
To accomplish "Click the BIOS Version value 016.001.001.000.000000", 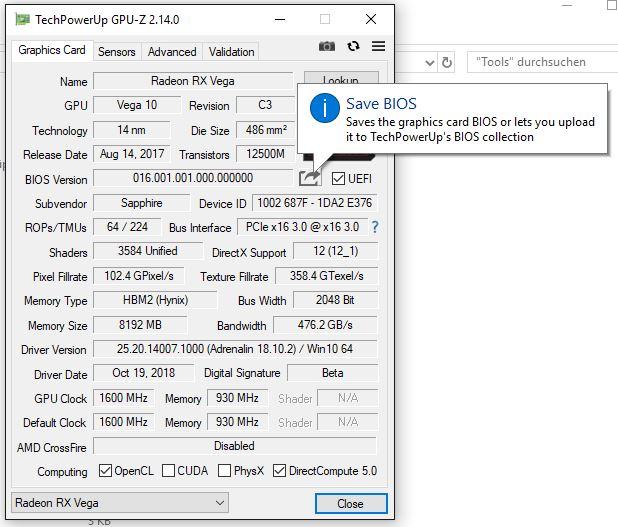I will click(193, 178).
